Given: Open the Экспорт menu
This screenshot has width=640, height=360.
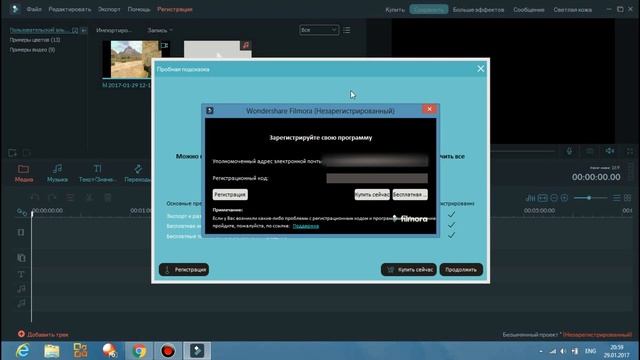Looking at the screenshot, I should tap(109, 9).
